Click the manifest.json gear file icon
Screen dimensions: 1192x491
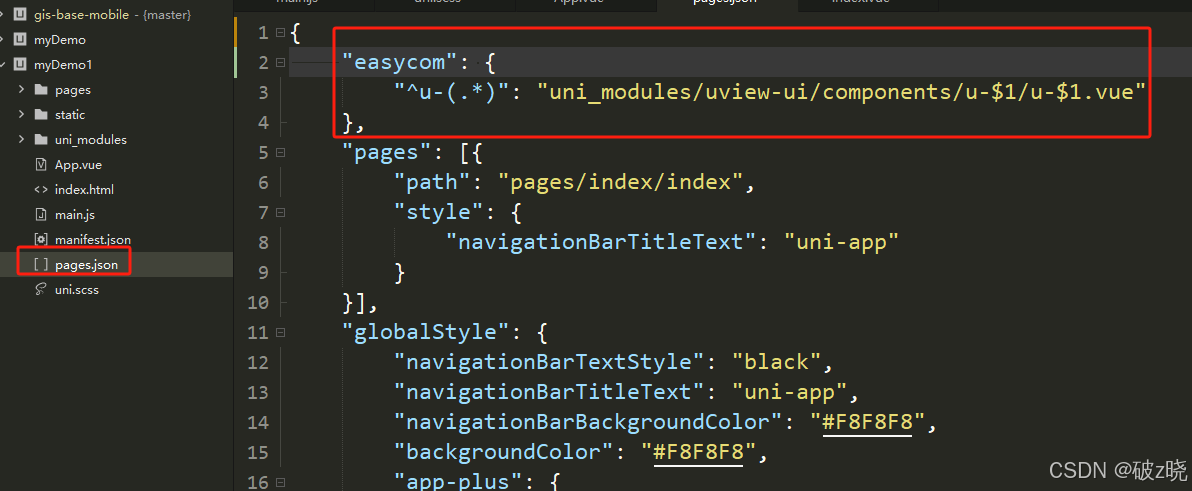point(41,240)
